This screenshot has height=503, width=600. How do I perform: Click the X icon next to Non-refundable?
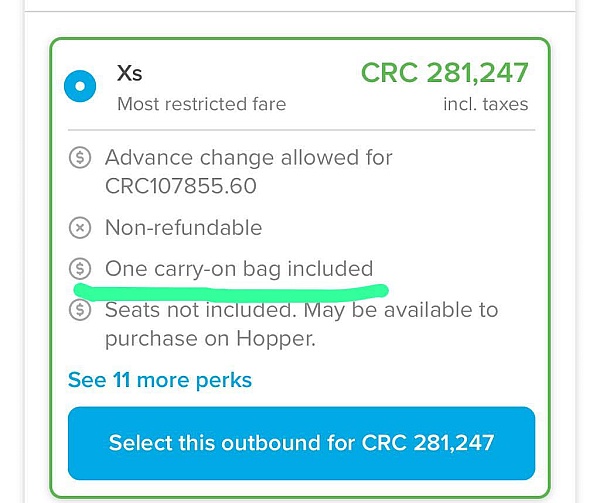click(80, 228)
